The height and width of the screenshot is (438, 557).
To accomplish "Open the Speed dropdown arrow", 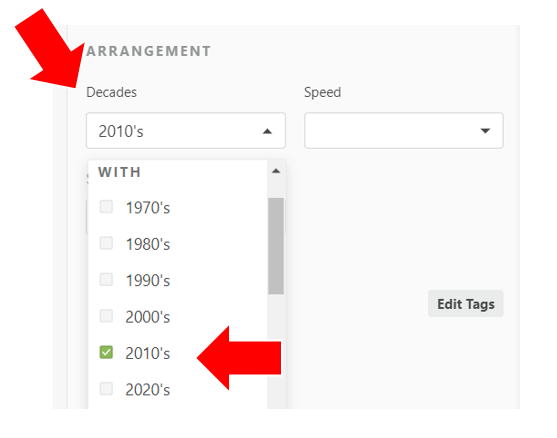I will point(485,131).
